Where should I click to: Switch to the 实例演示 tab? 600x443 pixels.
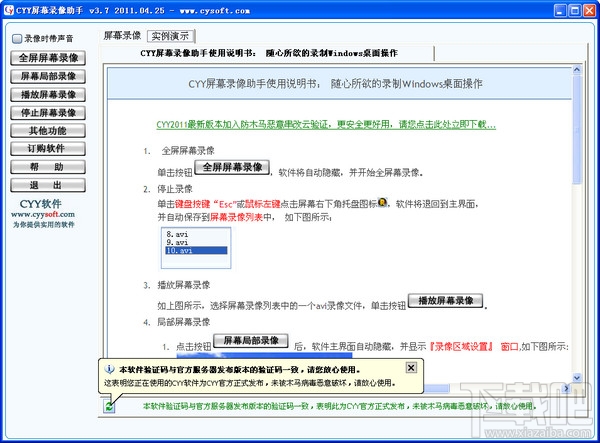(x=171, y=36)
